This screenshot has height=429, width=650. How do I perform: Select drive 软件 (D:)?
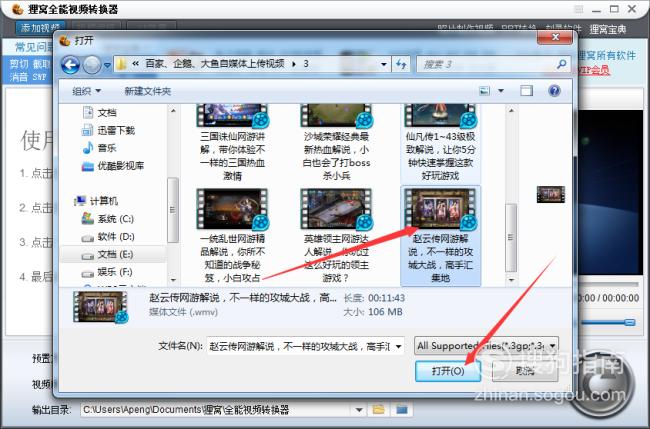[x=108, y=237]
